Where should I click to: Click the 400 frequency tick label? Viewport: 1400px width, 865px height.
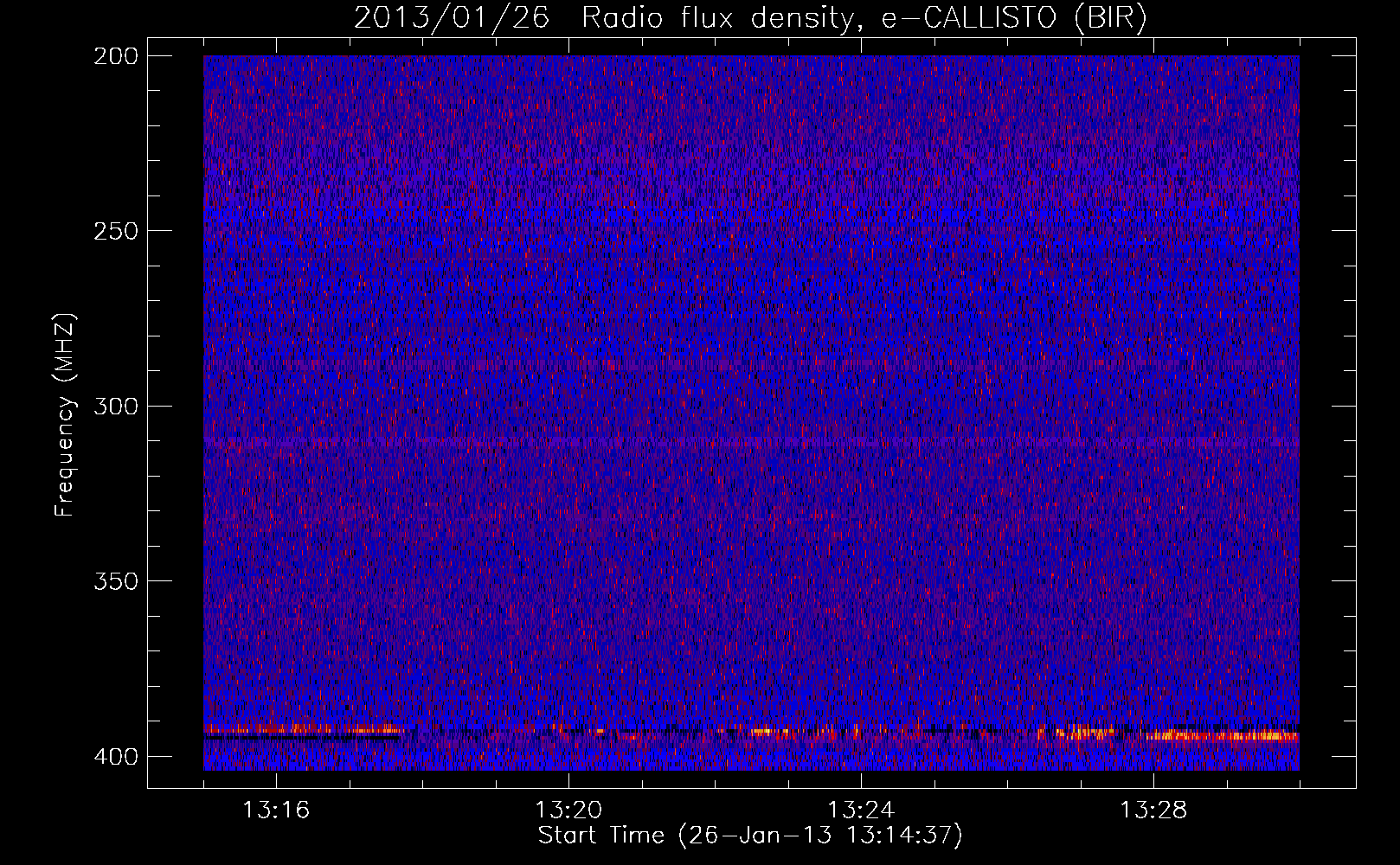115,757
